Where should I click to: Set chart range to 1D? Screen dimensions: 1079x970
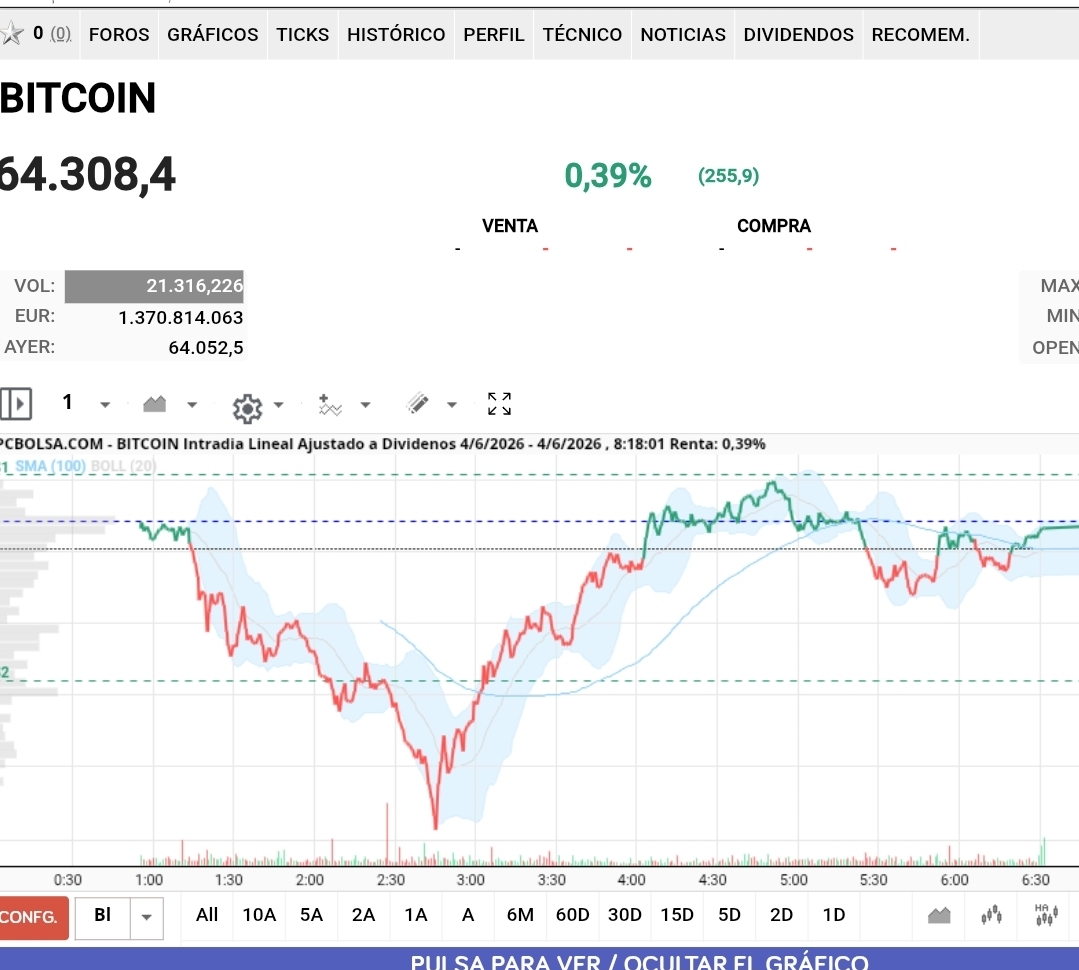(x=834, y=915)
